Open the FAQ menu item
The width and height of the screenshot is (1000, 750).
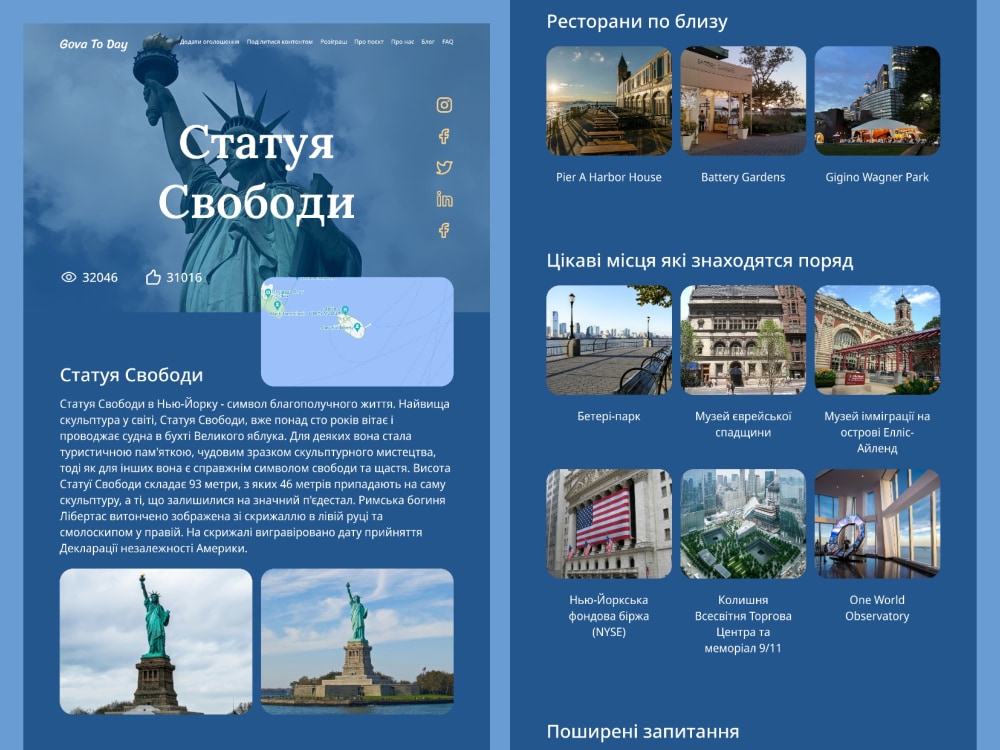tap(448, 41)
